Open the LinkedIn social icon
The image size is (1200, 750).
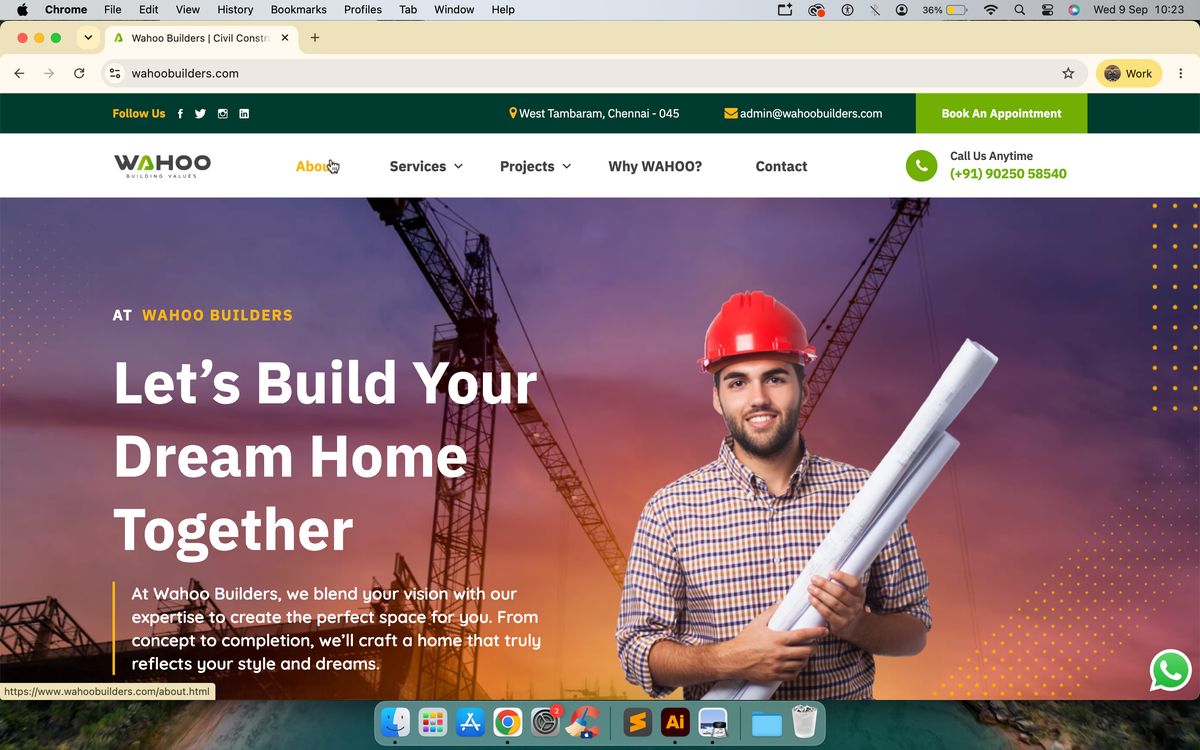[x=244, y=114]
